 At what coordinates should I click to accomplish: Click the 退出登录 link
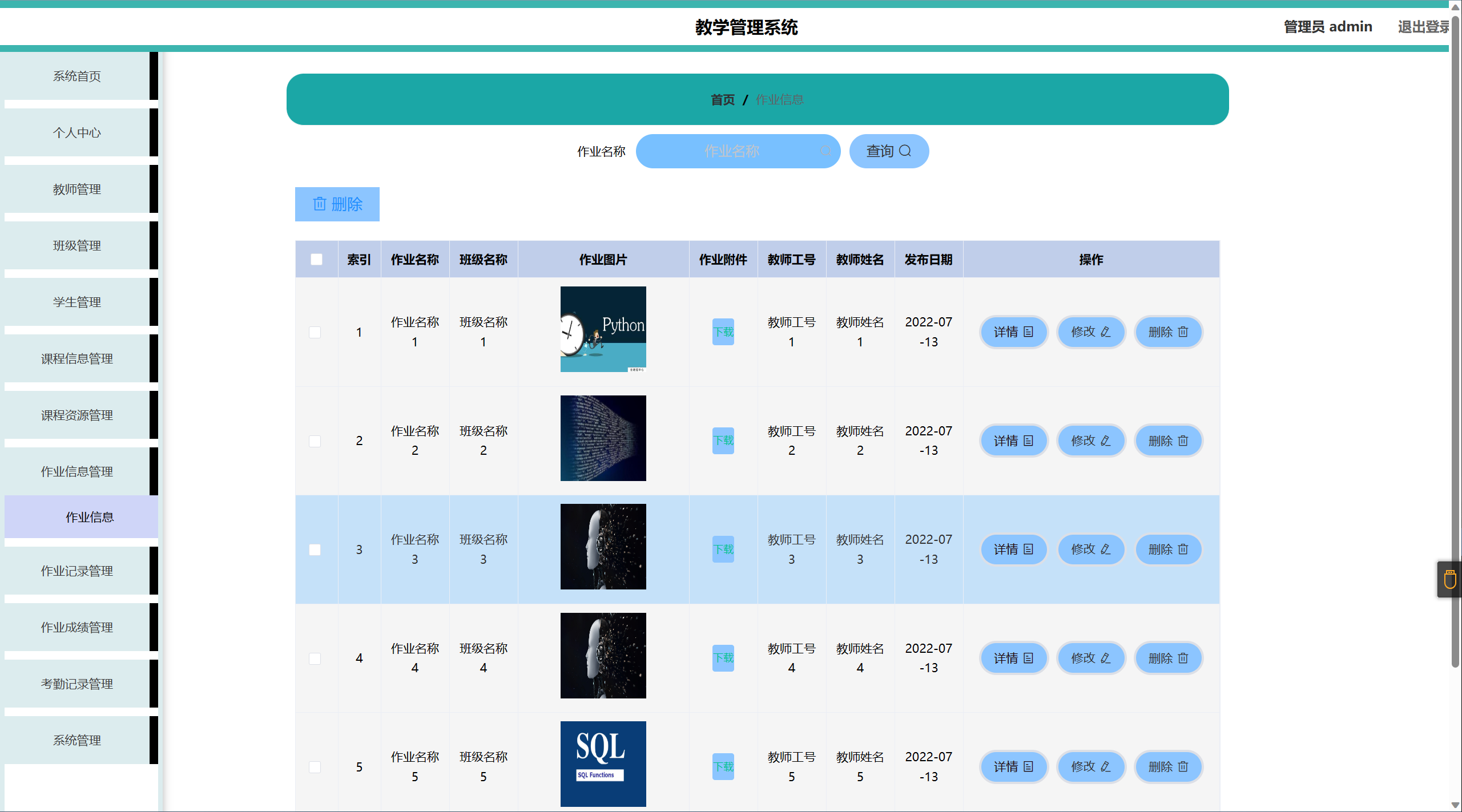[1423, 27]
